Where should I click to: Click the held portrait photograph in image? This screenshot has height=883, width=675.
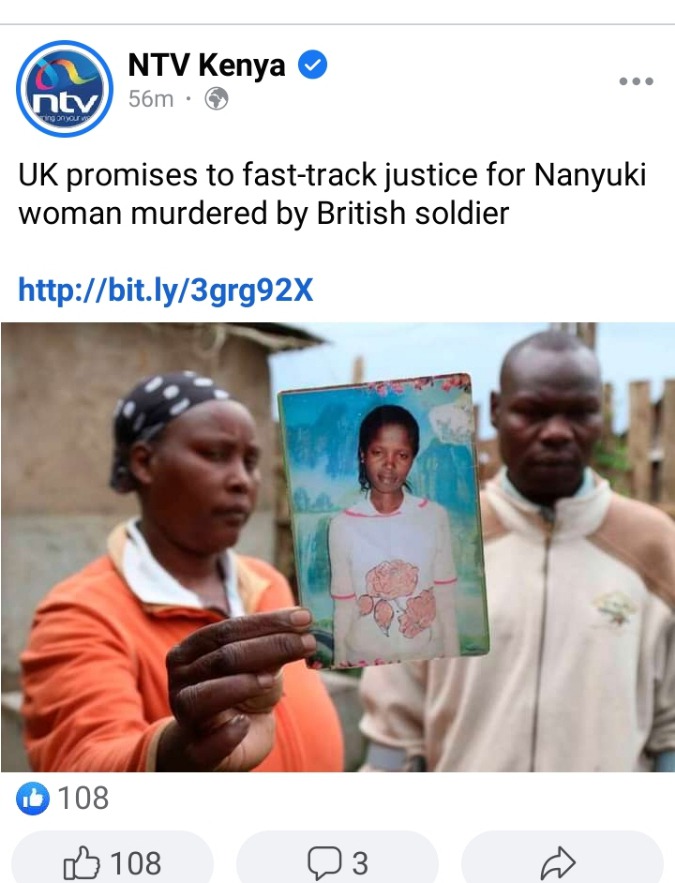pos(383,521)
